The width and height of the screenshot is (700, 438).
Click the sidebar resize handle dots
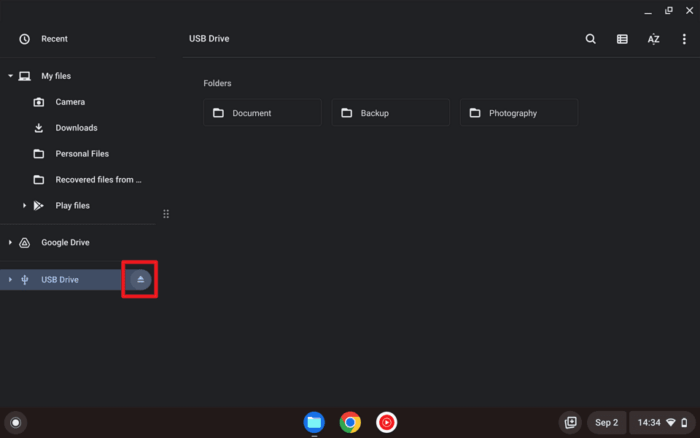coord(166,214)
